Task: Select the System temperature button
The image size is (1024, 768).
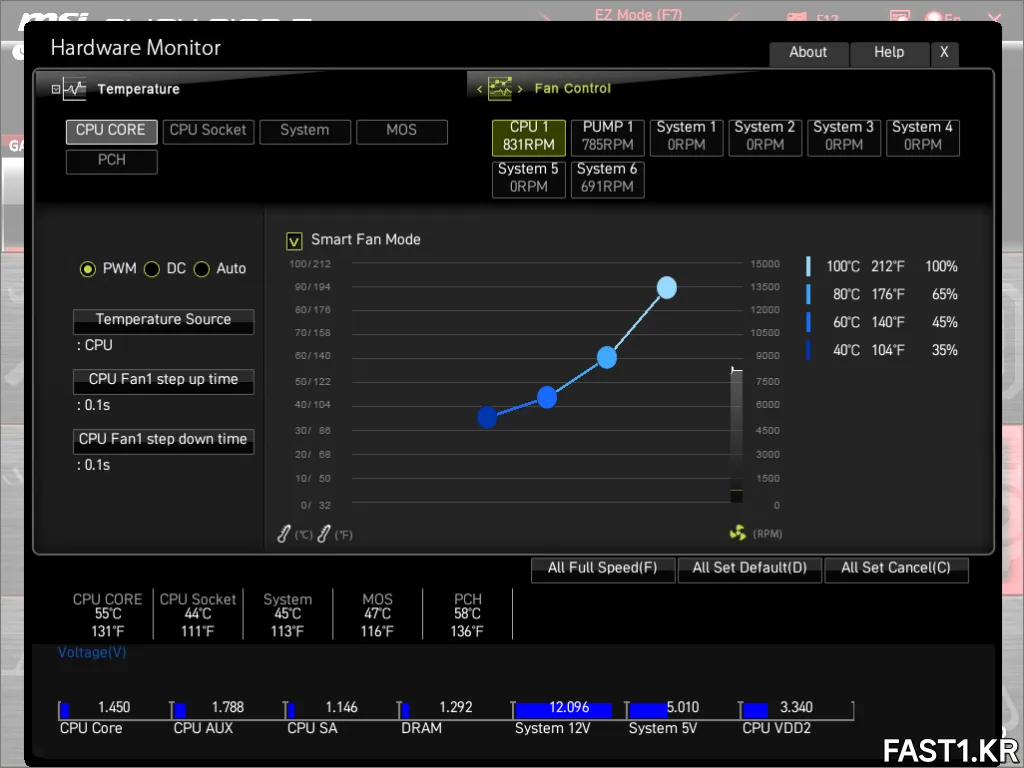Action: 304,131
